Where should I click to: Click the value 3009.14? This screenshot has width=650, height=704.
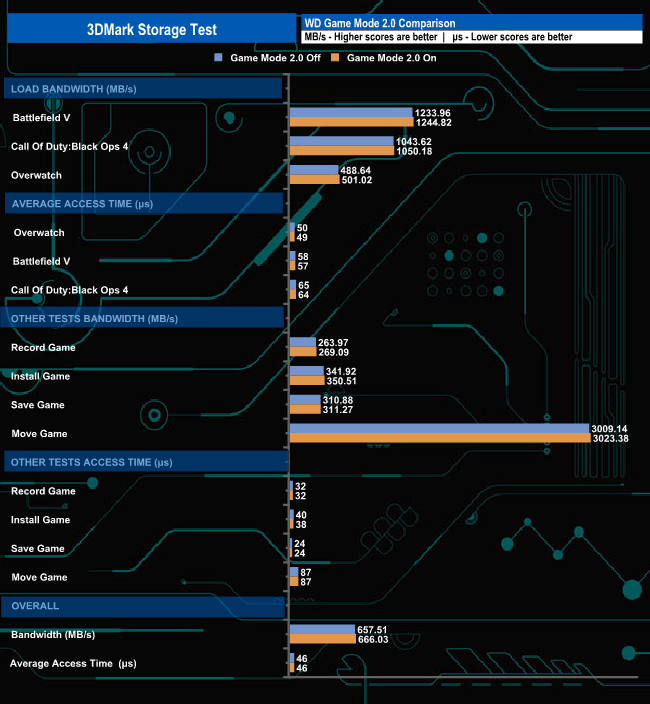pyautogui.click(x=609, y=429)
